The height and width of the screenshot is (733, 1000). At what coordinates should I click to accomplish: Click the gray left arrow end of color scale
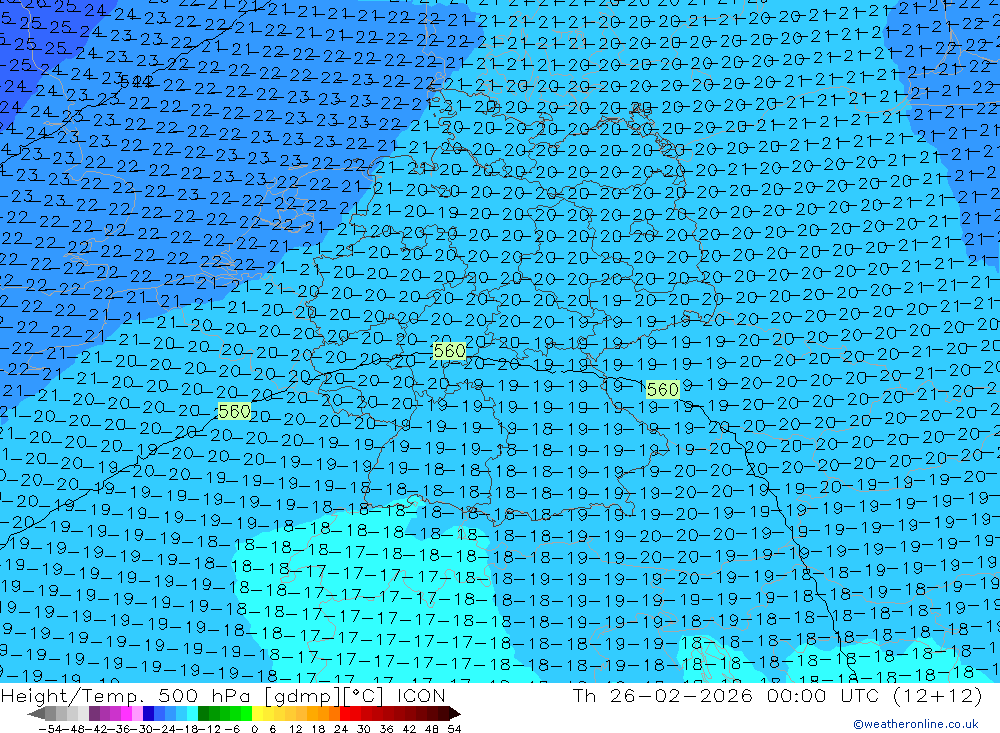[x=36, y=713]
